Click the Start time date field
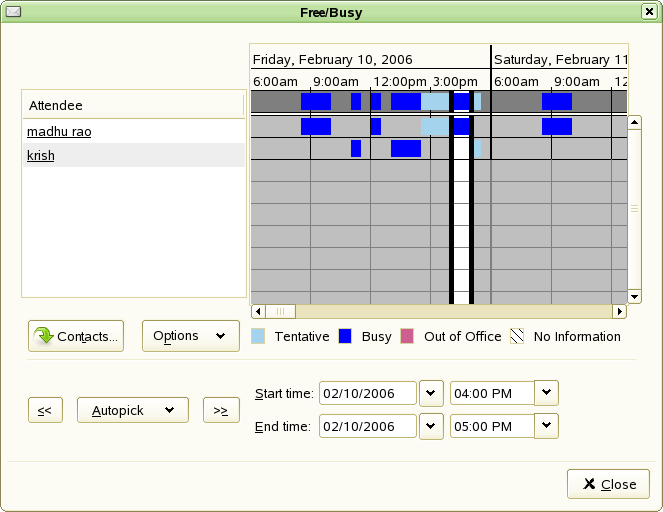Viewport: 663px width, 512px height. click(x=368, y=394)
